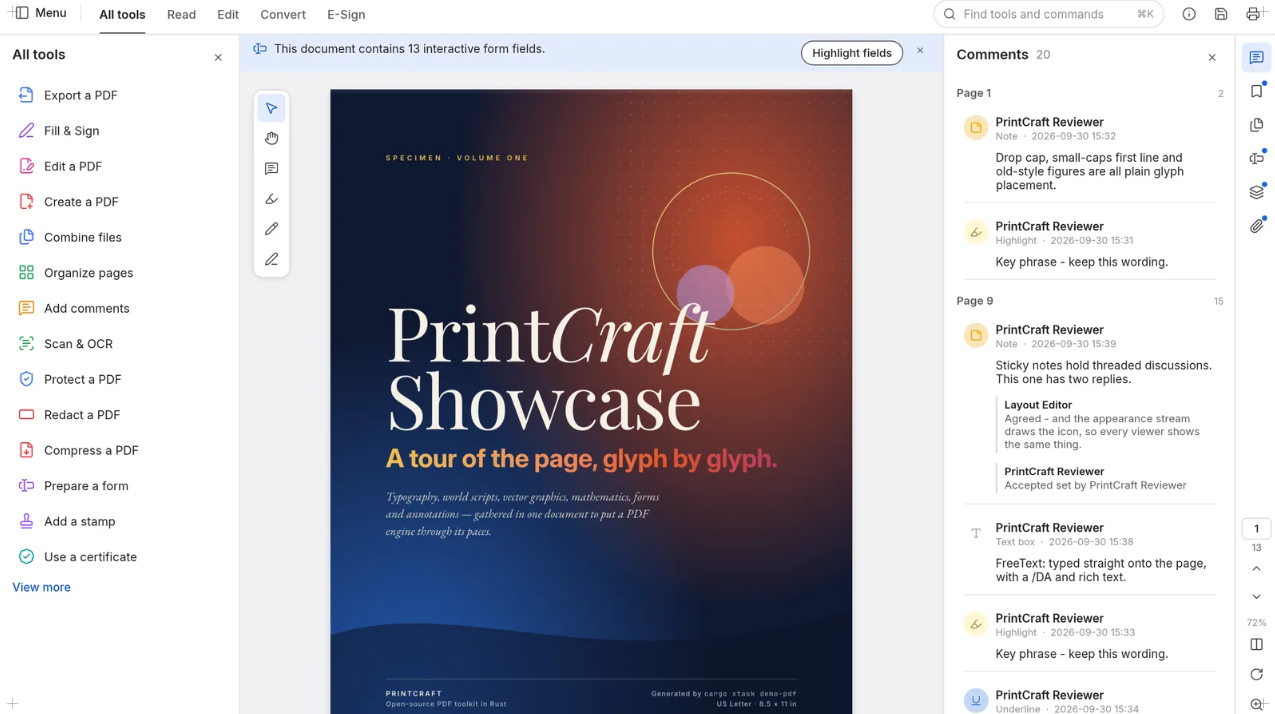Open the "Drop cap, small-caps first line" comment
1275x714 pixels.
[x=1090, y=155]
